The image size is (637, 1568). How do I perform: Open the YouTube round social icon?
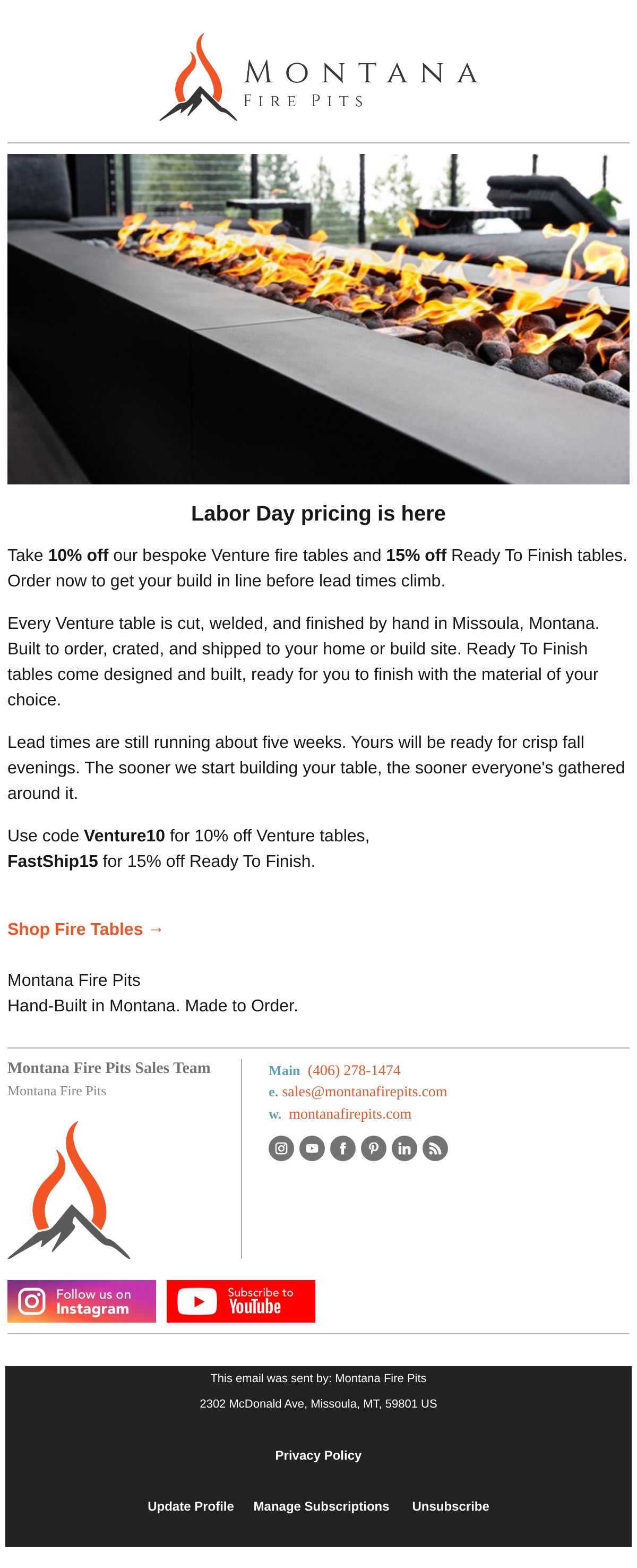[312, 1148]
